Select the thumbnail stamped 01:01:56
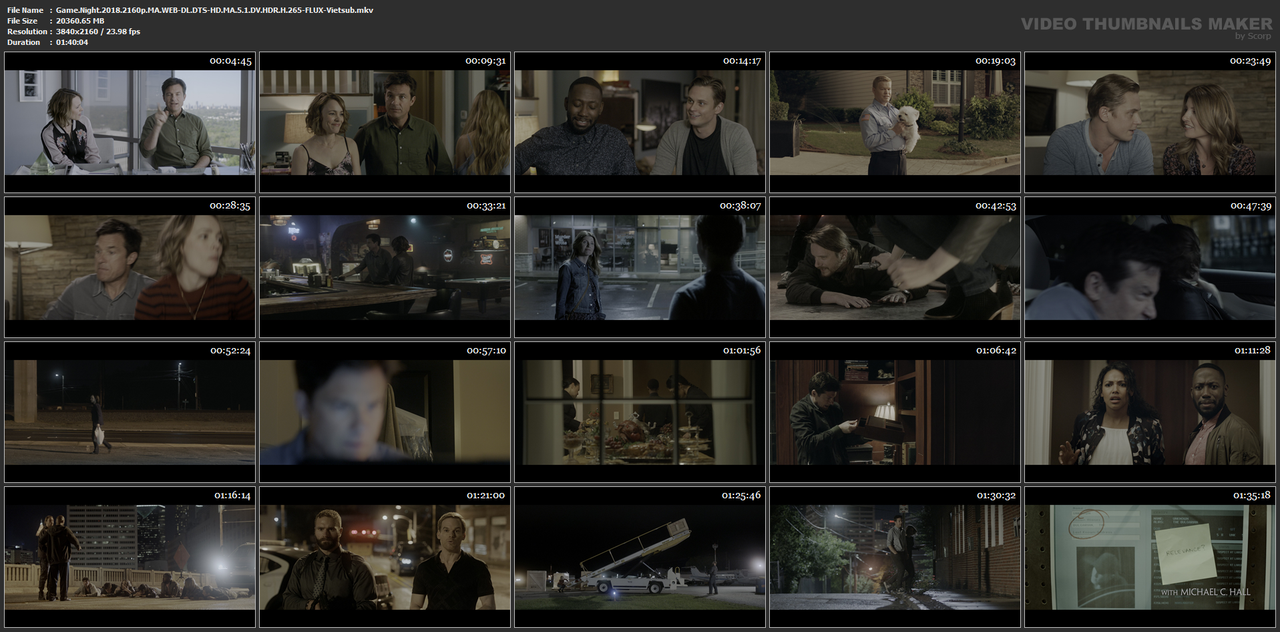Viewport: 1280px width, 632px height. point(640,412)
